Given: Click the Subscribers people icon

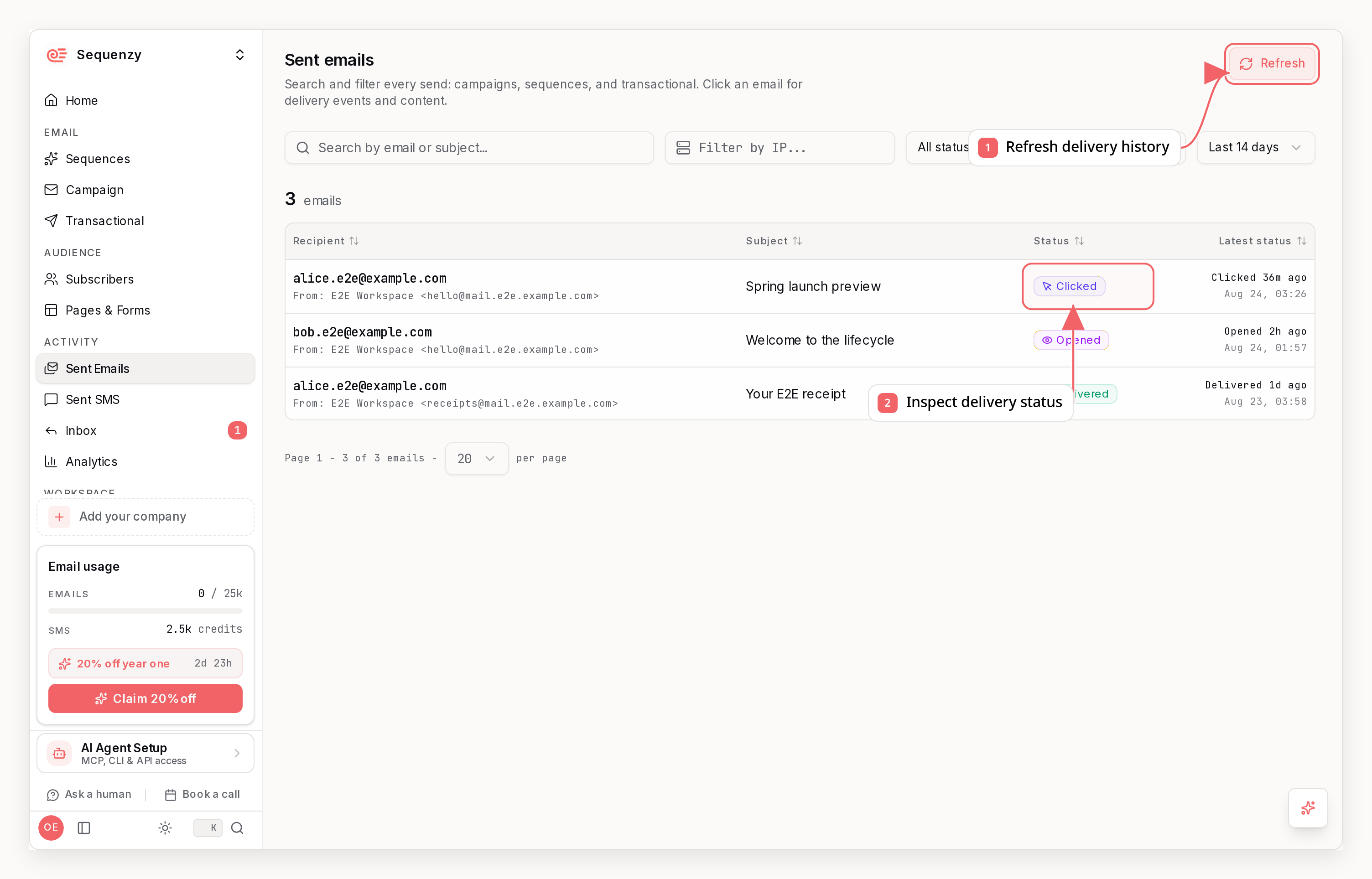Looking at the screenshot, I should coord(51,279).
